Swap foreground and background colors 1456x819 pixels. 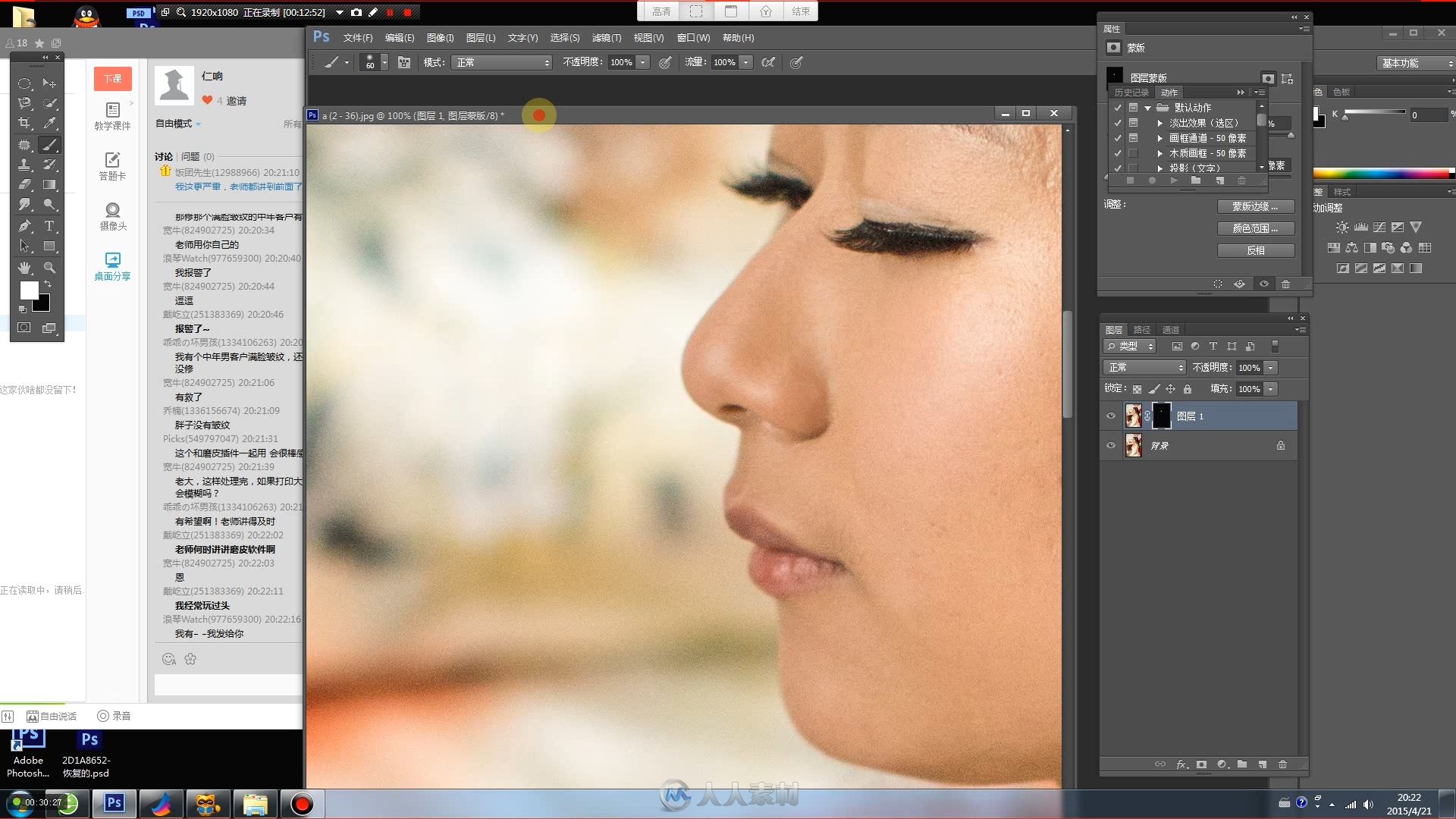(47, 284)
